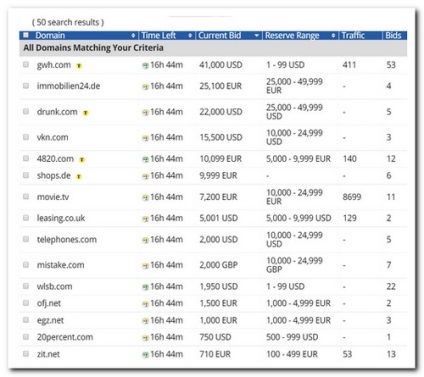Click the time icon in gwh.com row
Image resolution: width=424 pixels, height=377 pixels.
[x=145, y=66]
